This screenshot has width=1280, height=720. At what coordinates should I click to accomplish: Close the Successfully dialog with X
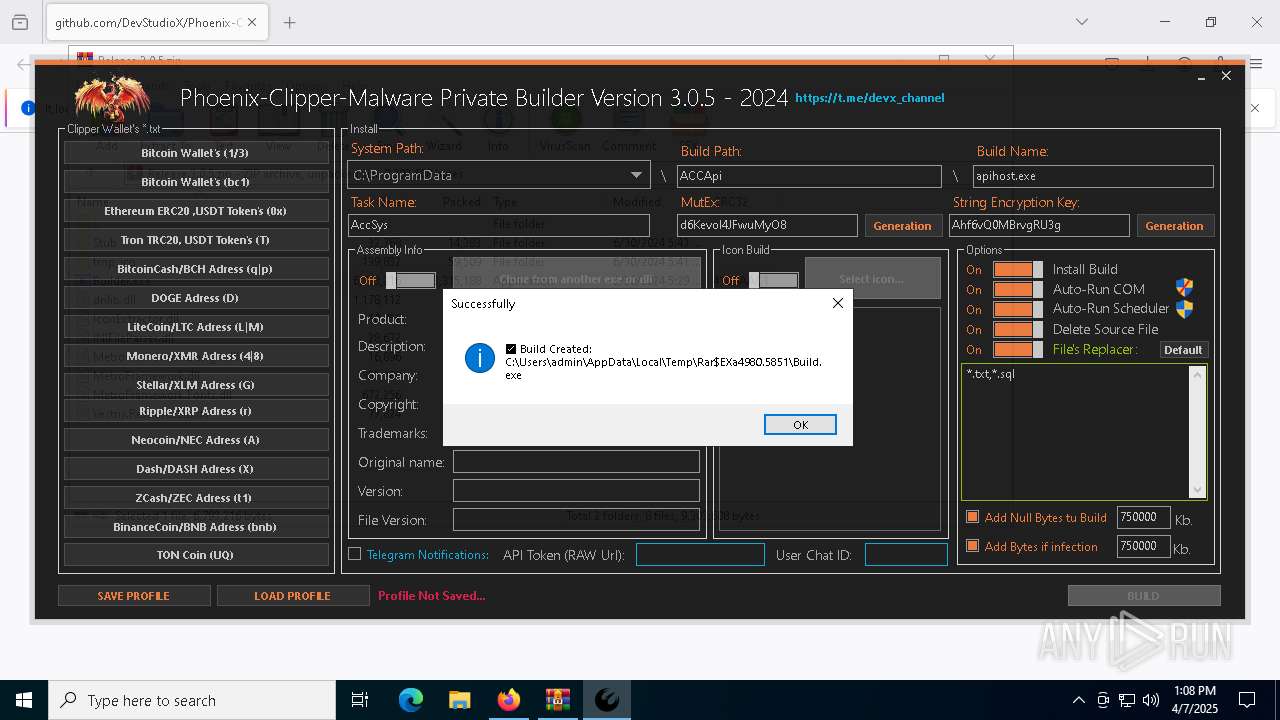pos(838,303)
